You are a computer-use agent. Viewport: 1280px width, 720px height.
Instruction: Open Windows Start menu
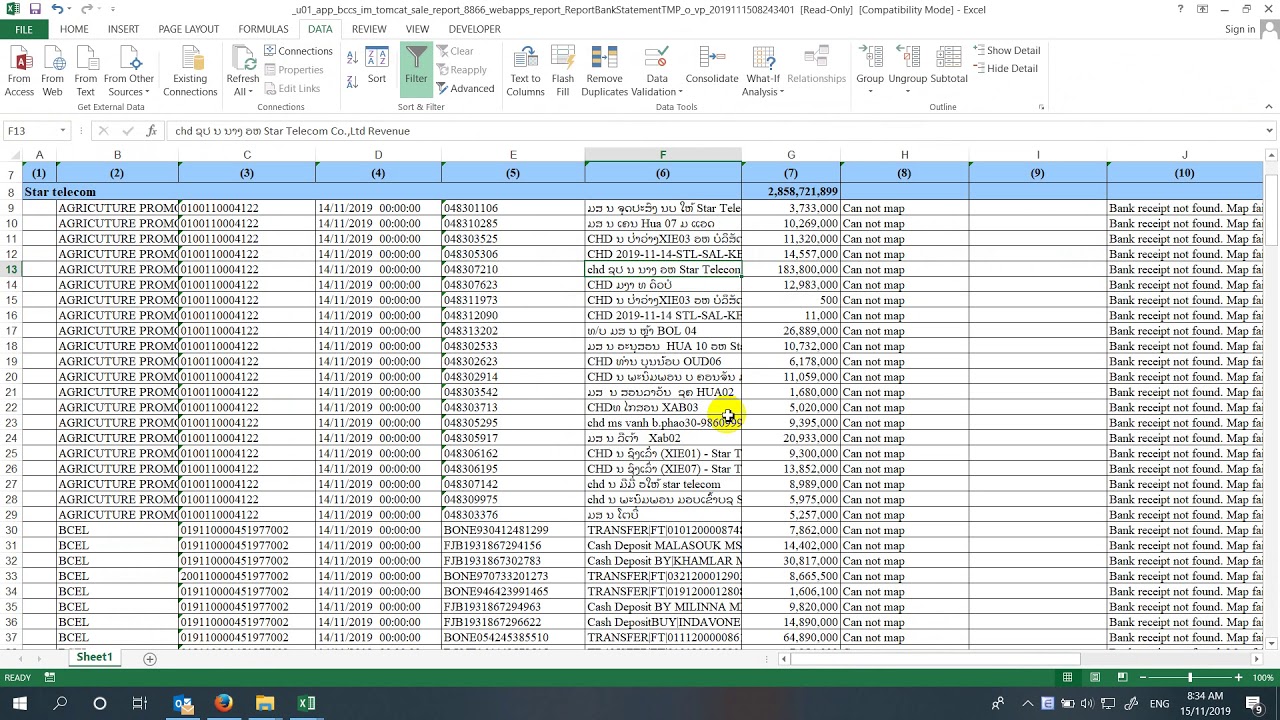click(x=19, y=704)
